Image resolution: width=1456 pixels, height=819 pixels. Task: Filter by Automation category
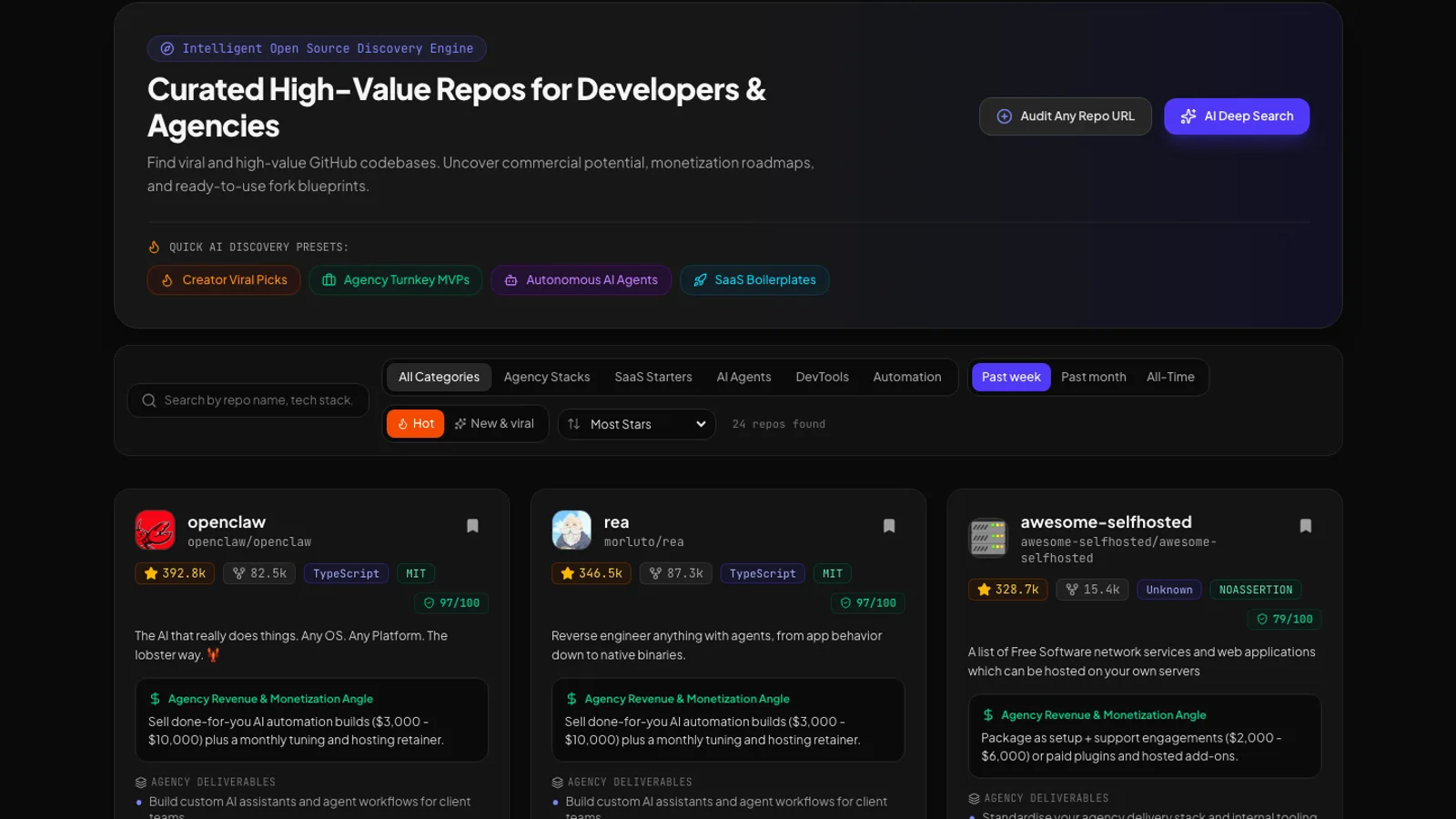click(x=907, y=377)
